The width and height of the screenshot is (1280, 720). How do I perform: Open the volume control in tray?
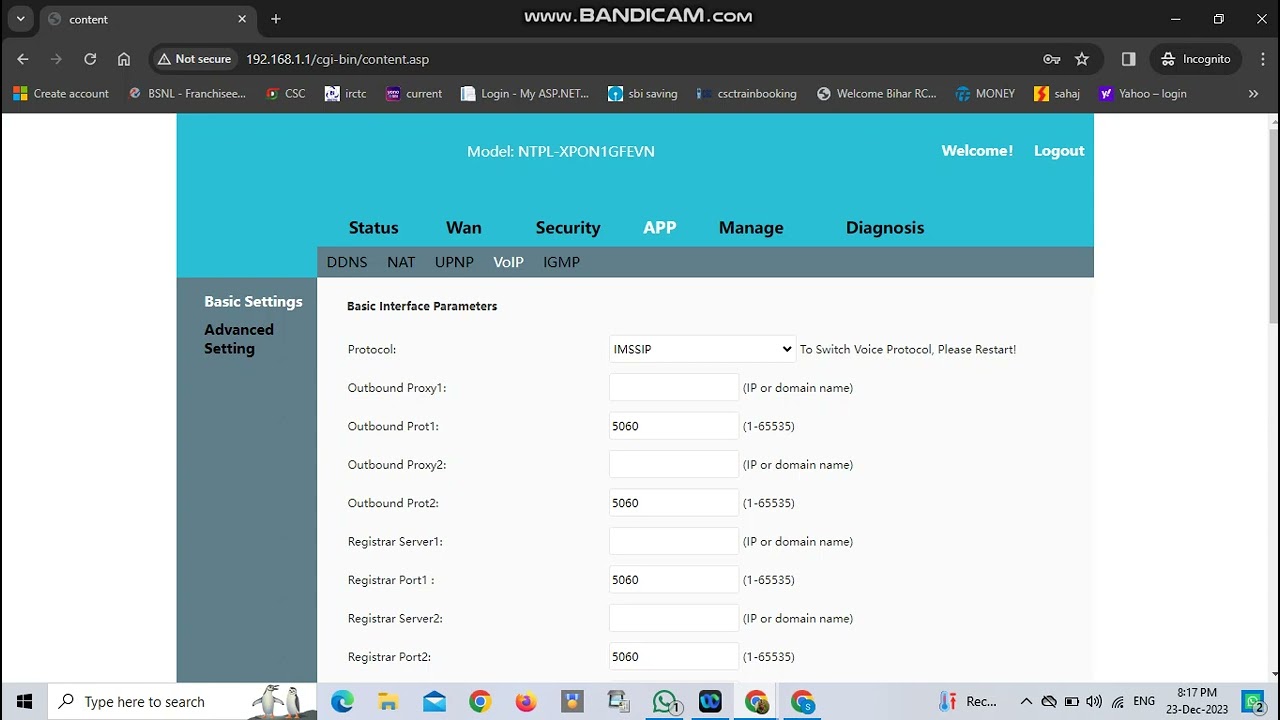click(x=1094, y=702)
